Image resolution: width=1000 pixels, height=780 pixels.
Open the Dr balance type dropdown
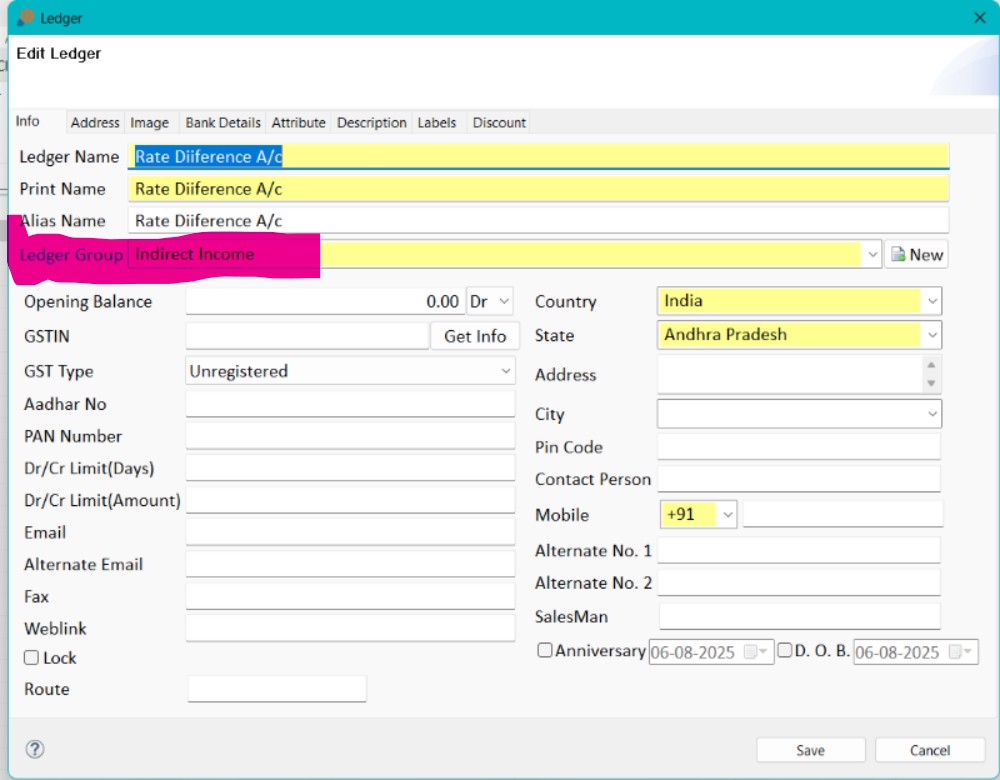[489, 301]
